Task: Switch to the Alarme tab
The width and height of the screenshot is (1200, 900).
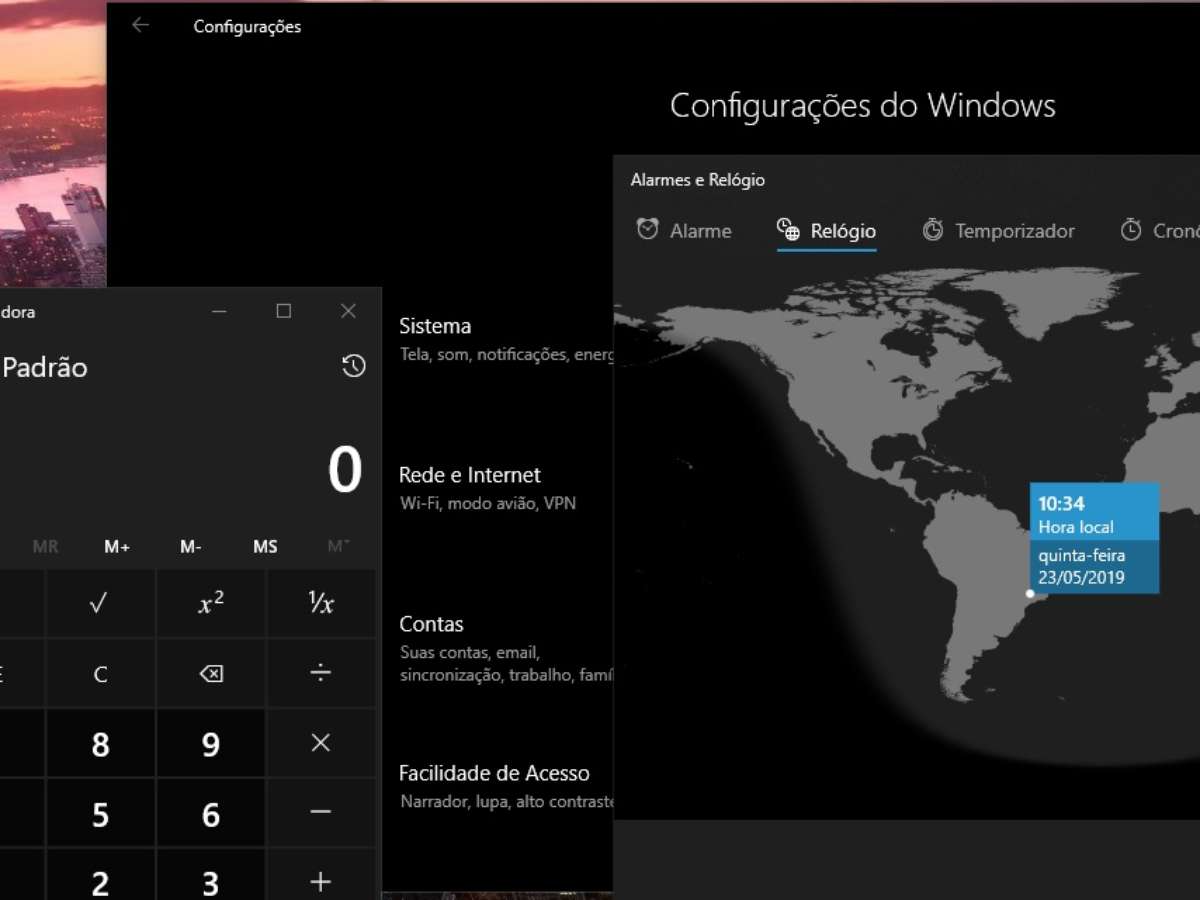Action: click(685, 231)
